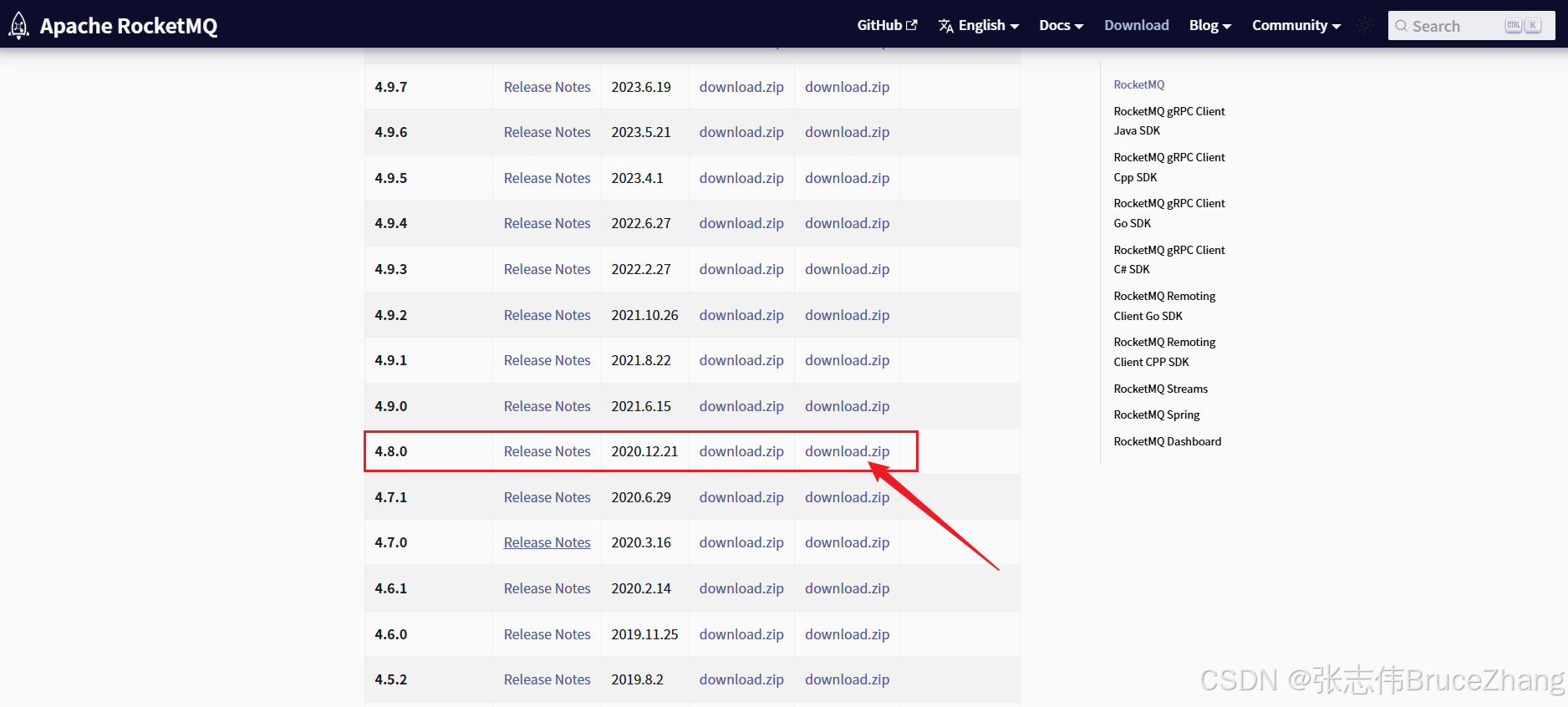The height and width of the screenshot is (707, 1568).
Task: Click second download.zip for version 4.9.3
Action: [847, 269]
